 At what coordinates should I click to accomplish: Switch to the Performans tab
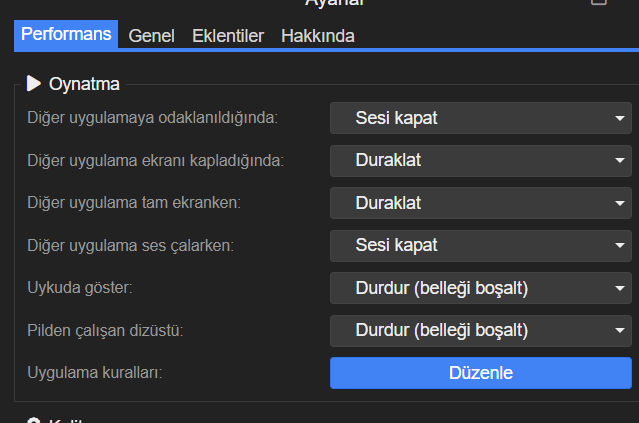pos(66,35)
